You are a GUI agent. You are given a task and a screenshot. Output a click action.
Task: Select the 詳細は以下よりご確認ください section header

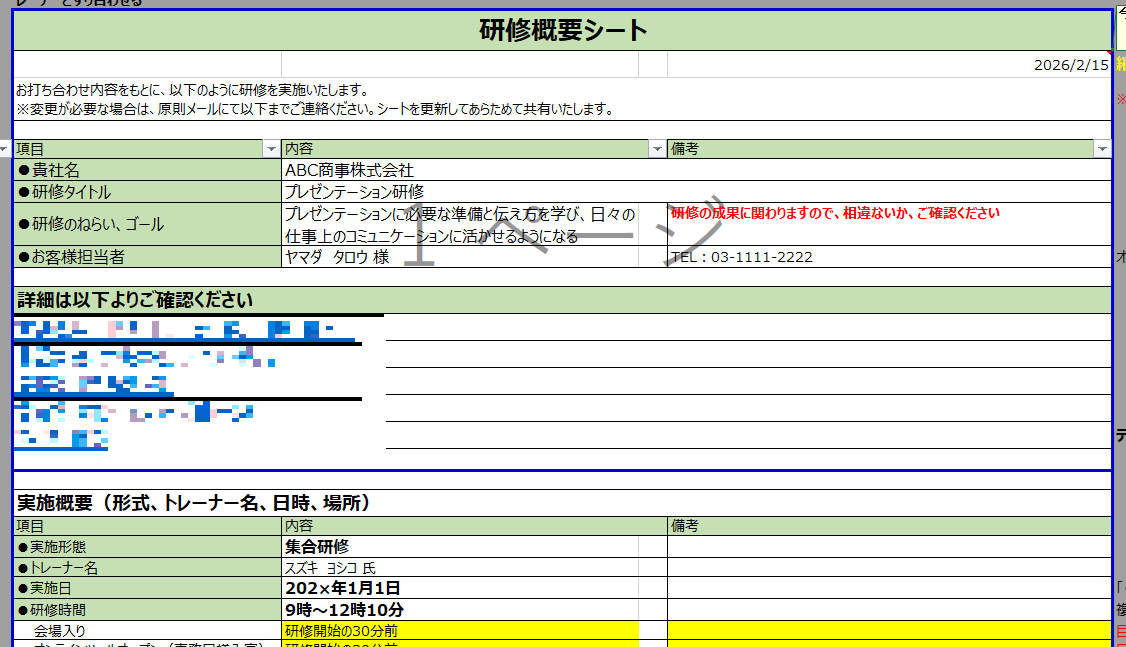(x=135, y=300)
